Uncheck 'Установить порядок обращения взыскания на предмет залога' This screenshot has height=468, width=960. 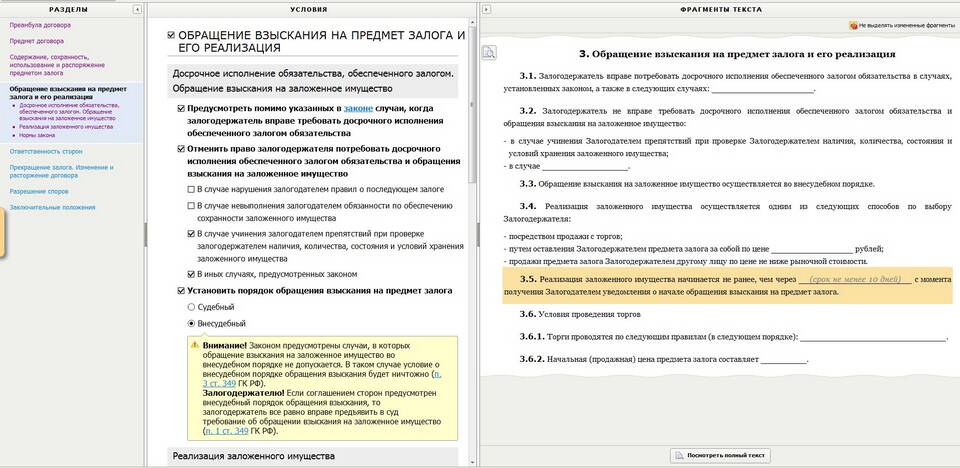click(x=181, y=290)
